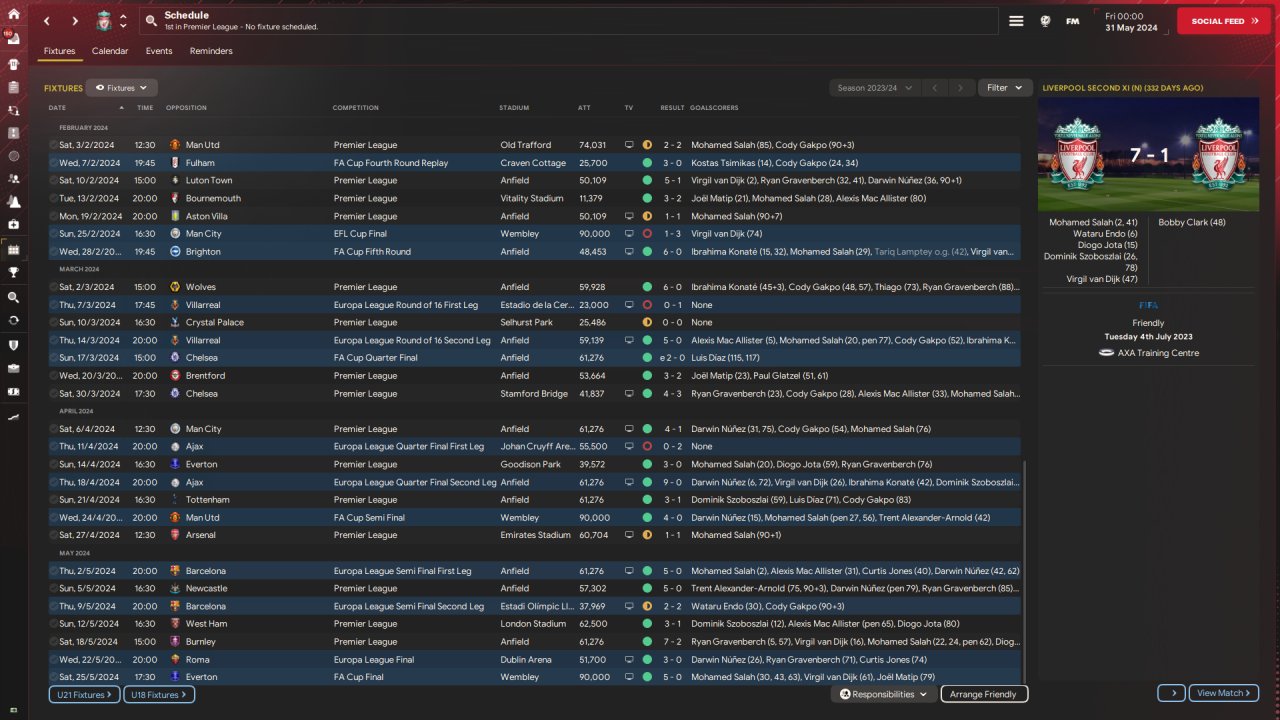This screenshot has height=720, width=1280.
Task: Open the circular arrows icon in the sidebar
Action: (x=14, y=321)
